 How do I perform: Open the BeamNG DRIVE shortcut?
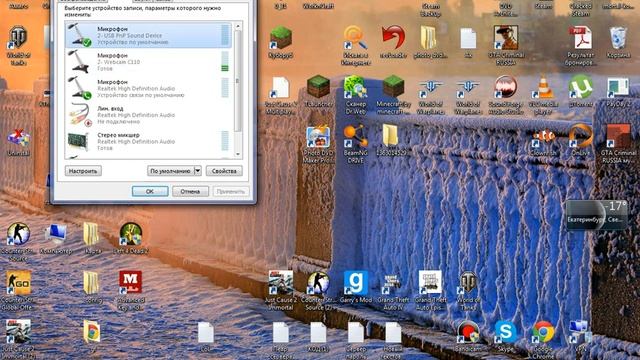[355, 144]
